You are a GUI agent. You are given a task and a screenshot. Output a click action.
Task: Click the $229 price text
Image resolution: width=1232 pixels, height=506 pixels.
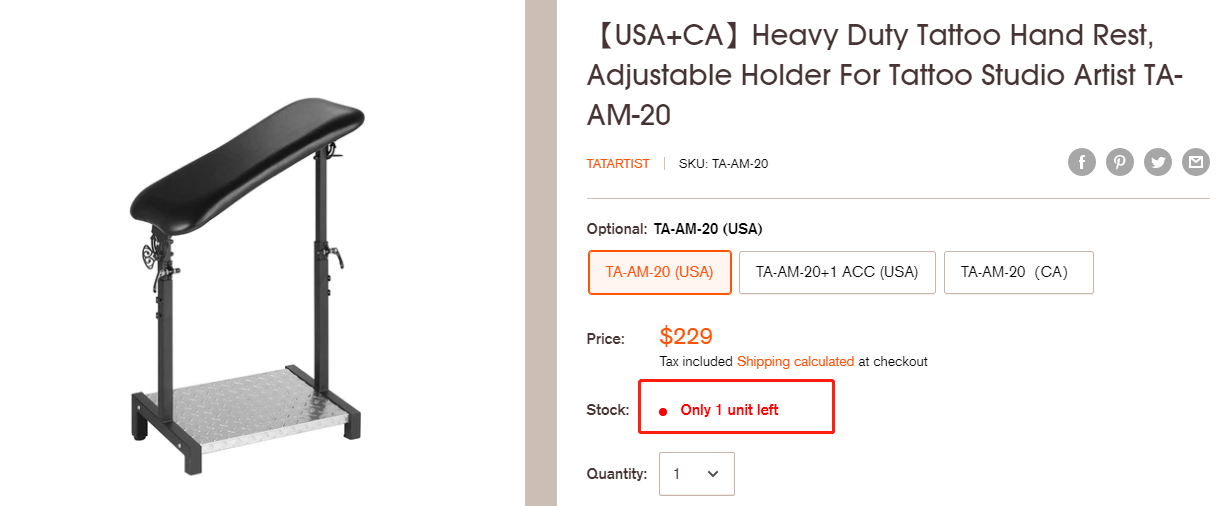coord(686,336)
